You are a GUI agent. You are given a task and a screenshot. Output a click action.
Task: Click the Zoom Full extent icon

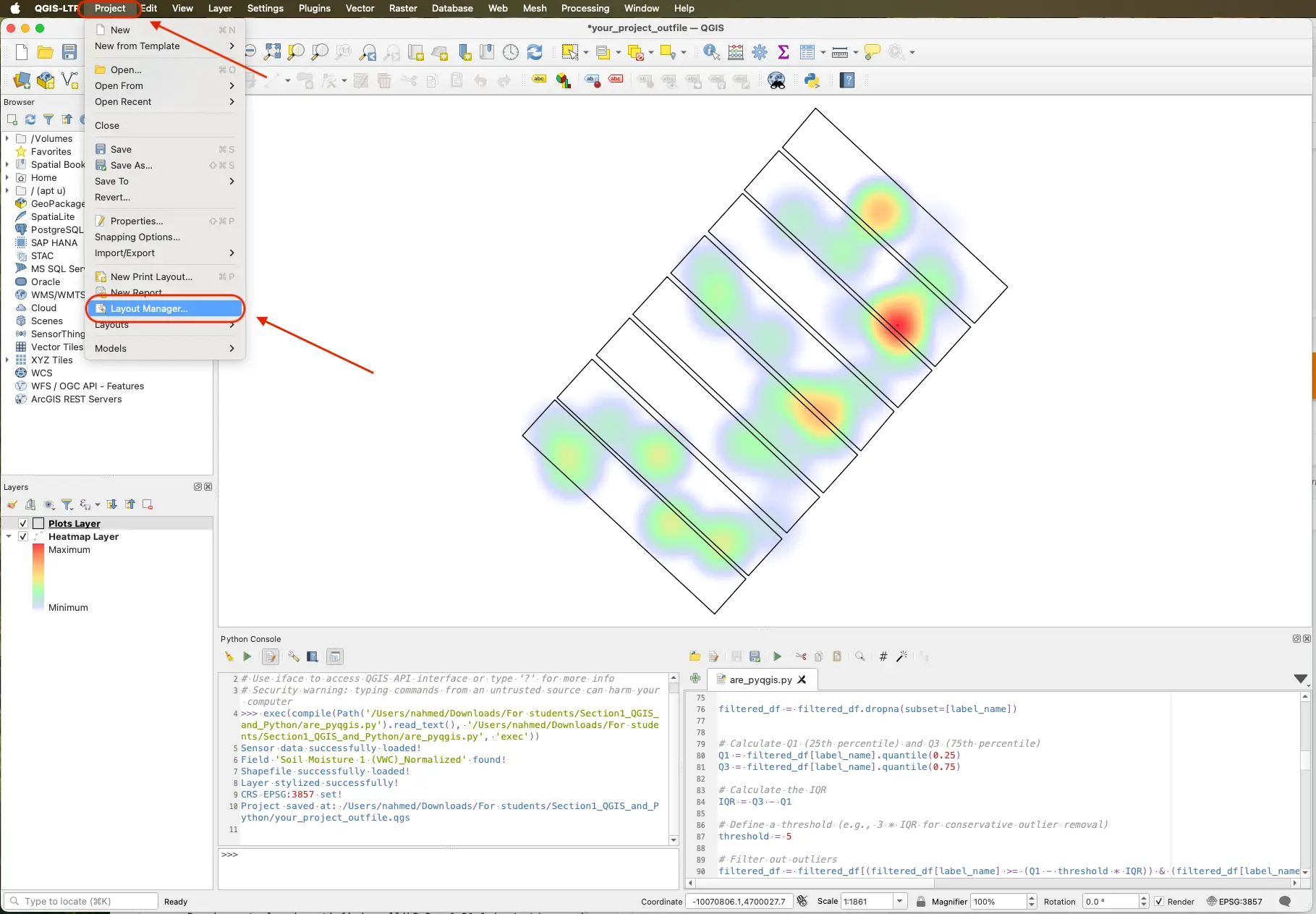272,52
